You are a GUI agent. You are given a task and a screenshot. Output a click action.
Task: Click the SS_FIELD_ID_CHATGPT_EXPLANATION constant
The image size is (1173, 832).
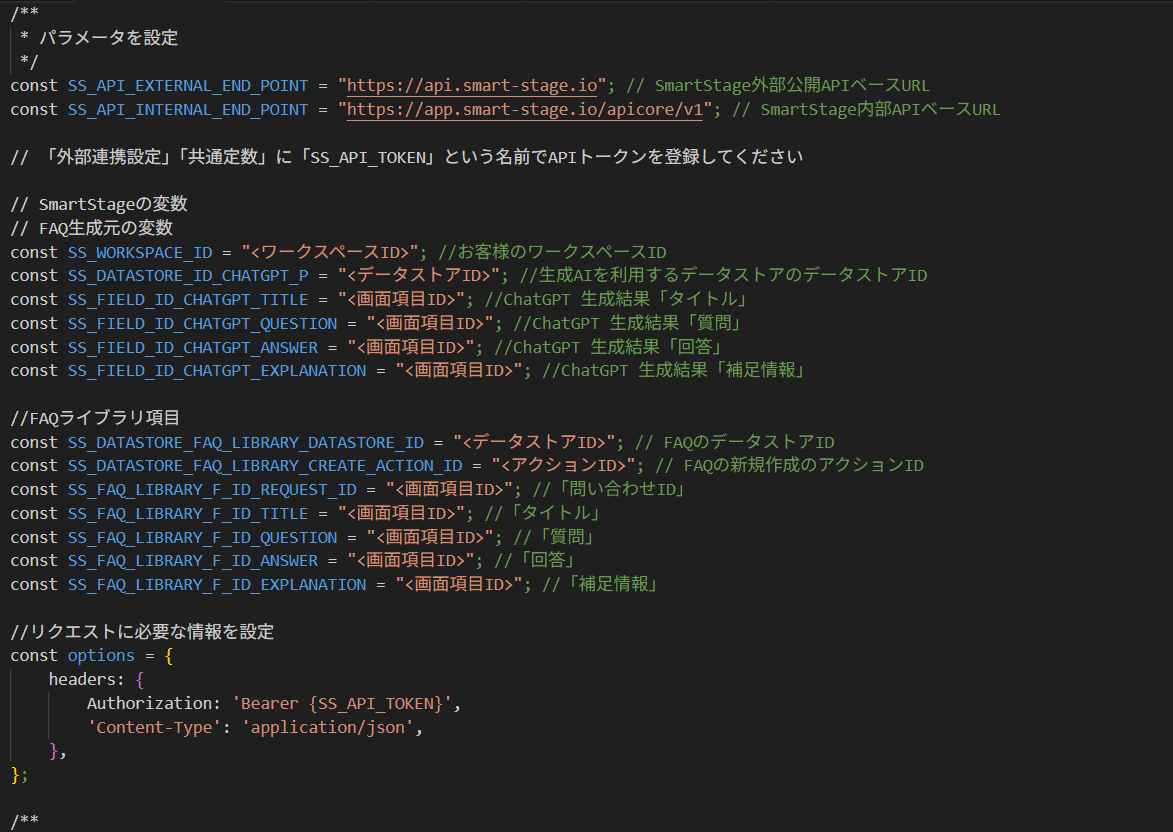coord(217,371)
